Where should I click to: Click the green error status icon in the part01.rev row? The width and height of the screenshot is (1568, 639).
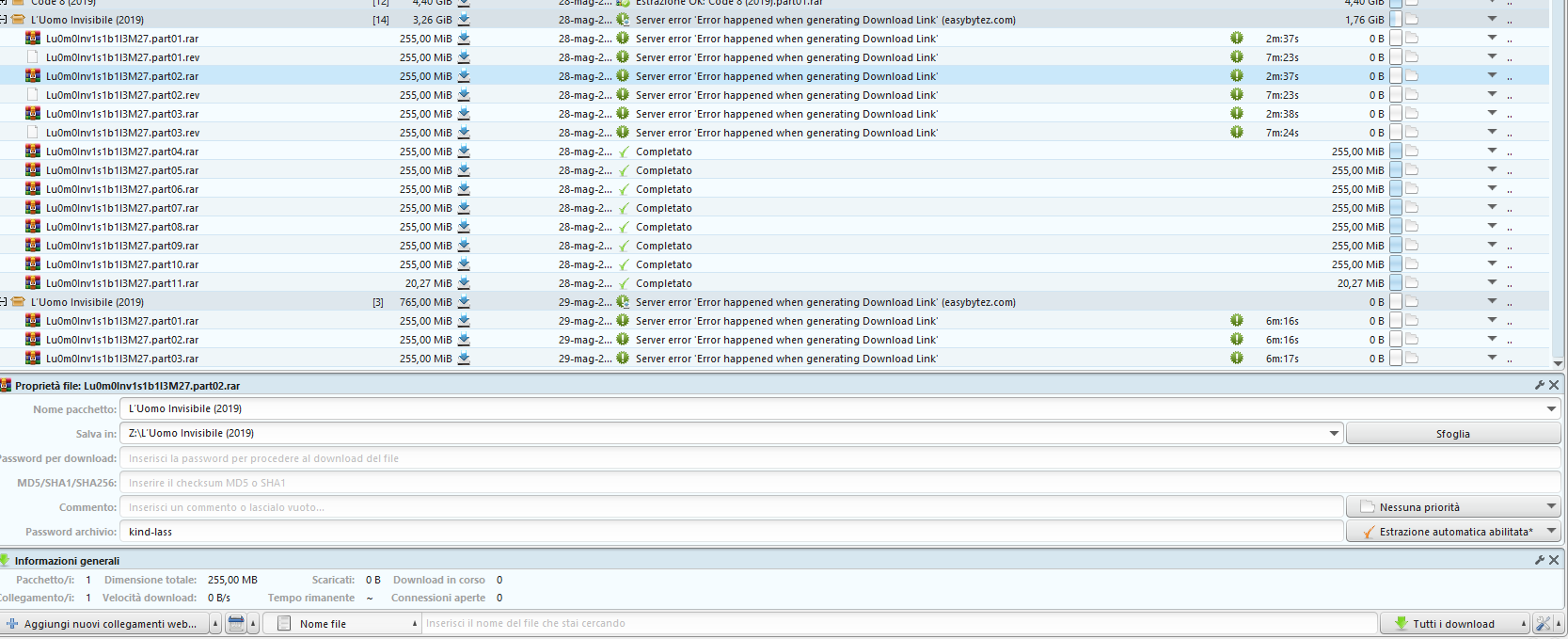click(623, 56)
